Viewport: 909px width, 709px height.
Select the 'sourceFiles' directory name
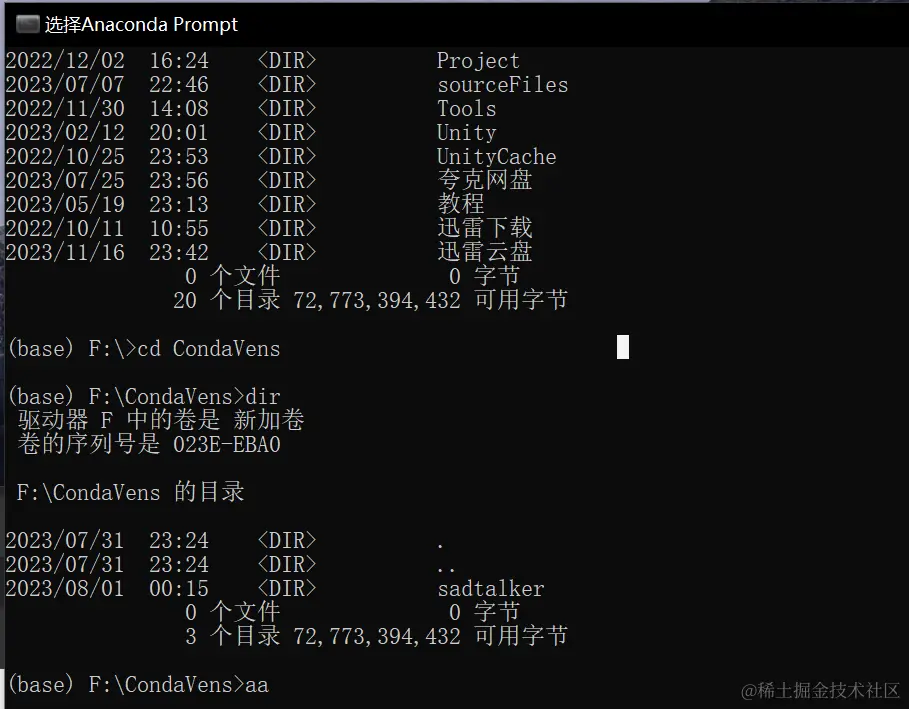pos(502,85)
